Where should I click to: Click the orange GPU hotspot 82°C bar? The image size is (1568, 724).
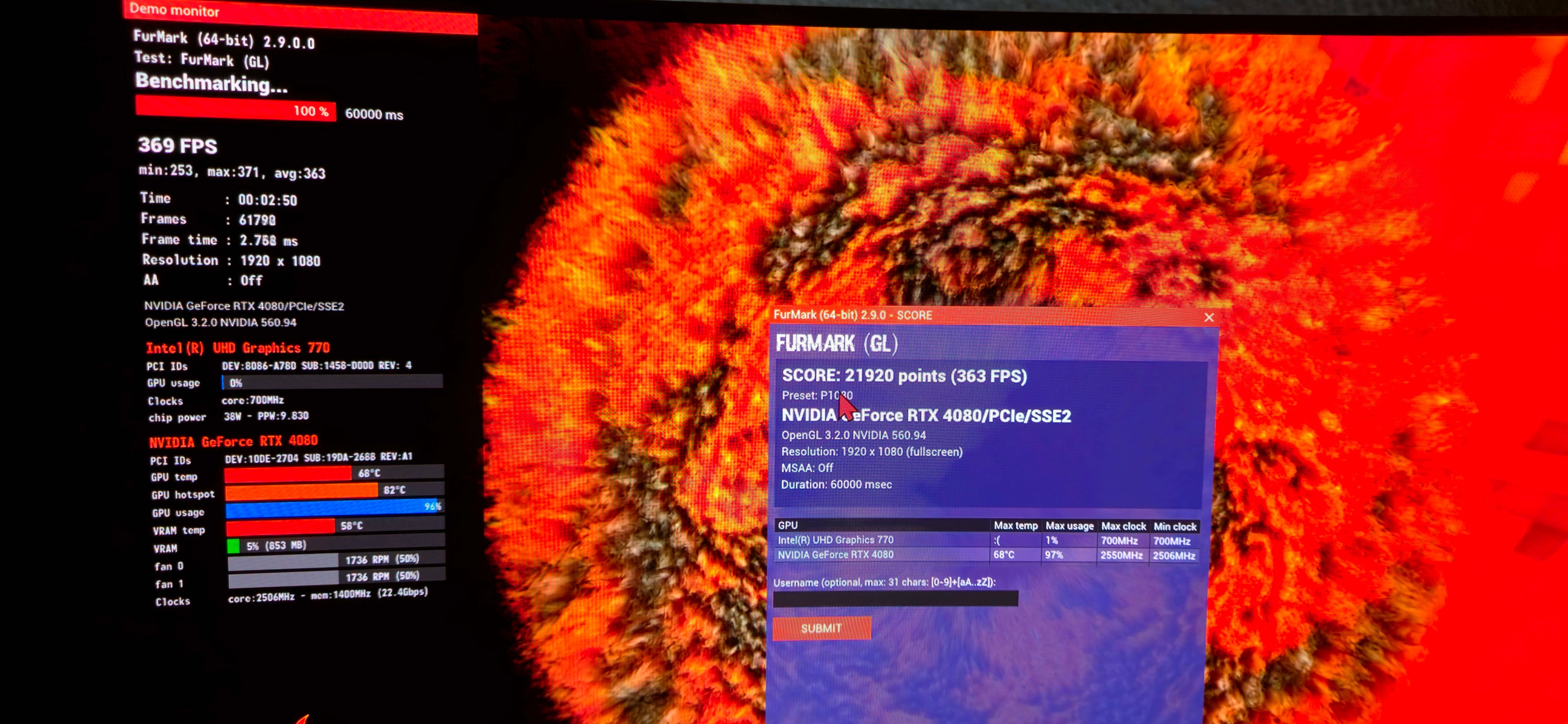pyautogui.click(x=301, y=491)
